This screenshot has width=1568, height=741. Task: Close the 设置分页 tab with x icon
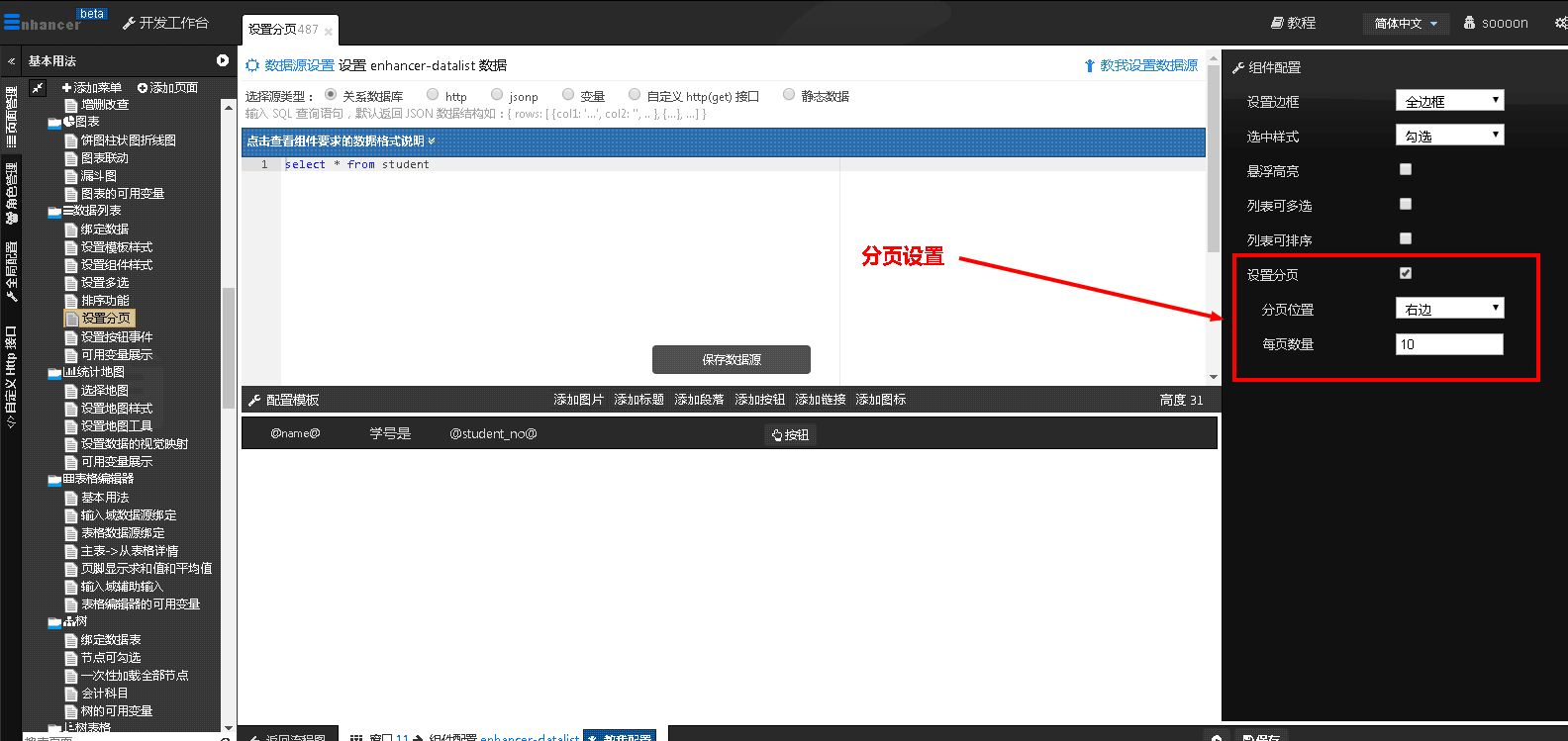(329, 32)
